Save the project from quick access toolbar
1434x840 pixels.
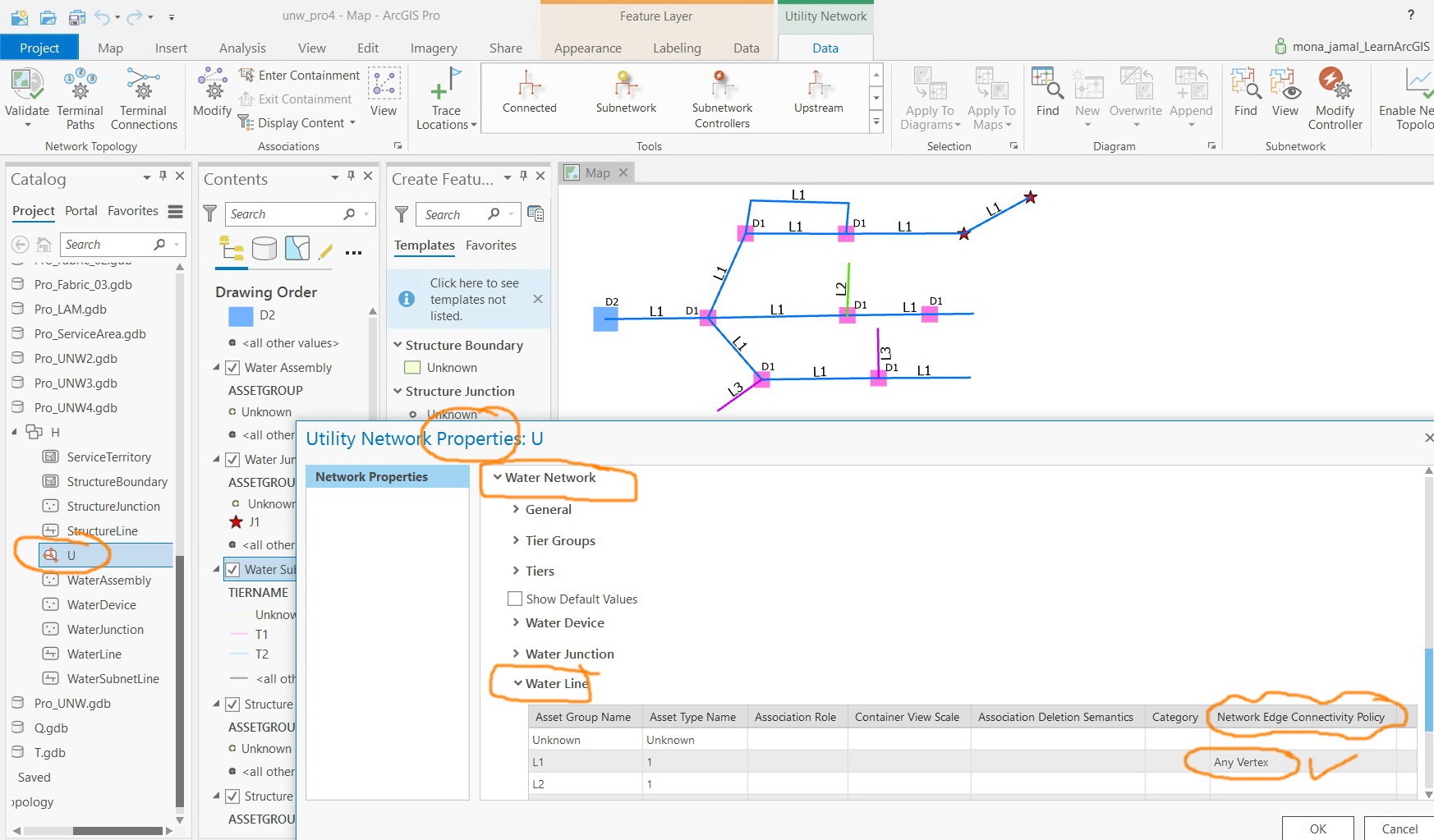point(77,16)
